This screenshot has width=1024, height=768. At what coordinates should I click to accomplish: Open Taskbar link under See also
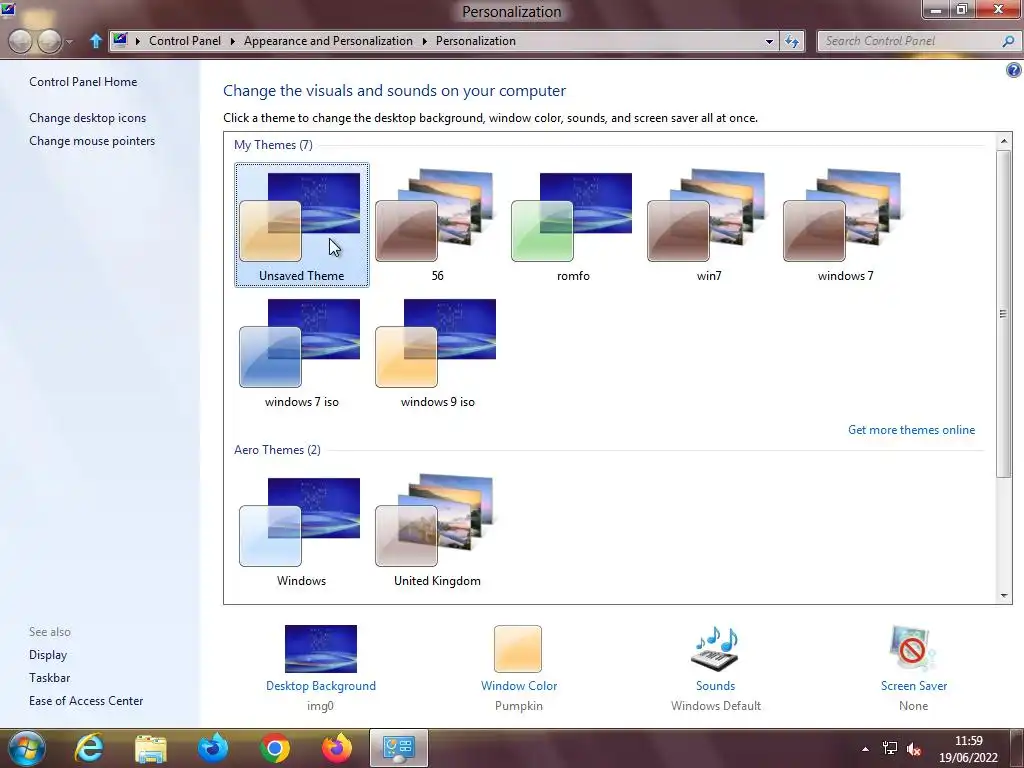coord(49,677)
